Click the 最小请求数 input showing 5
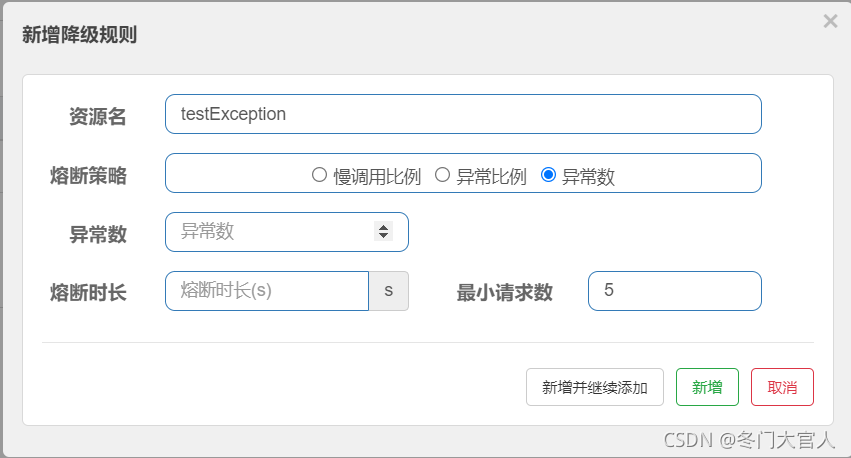 (x=675, y=291)
